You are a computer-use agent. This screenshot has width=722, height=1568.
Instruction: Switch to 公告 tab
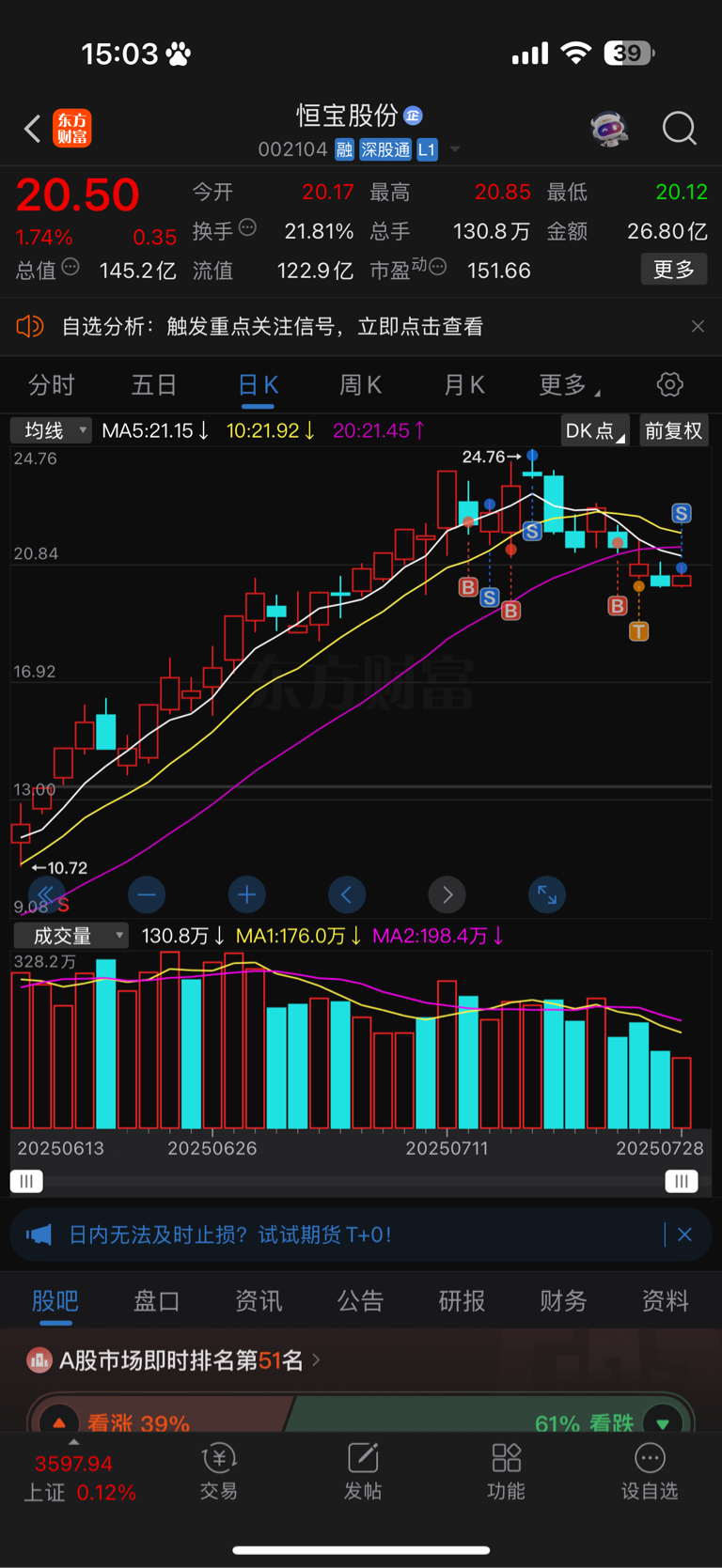pos(360,1300)
